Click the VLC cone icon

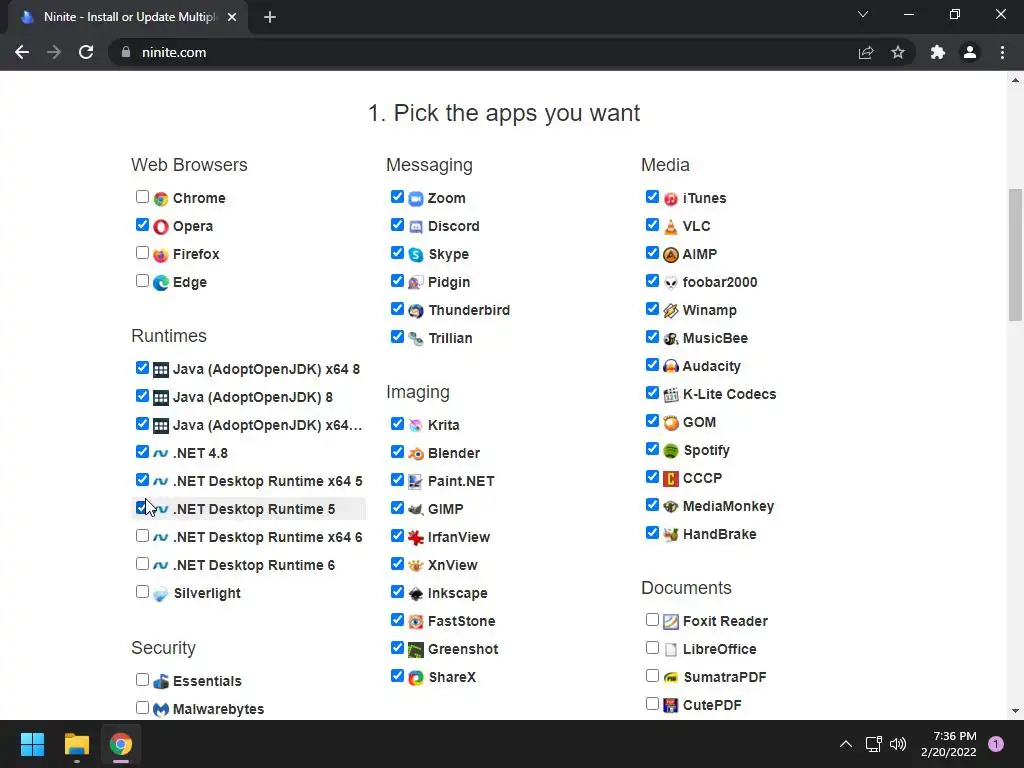tap(671, 227)
